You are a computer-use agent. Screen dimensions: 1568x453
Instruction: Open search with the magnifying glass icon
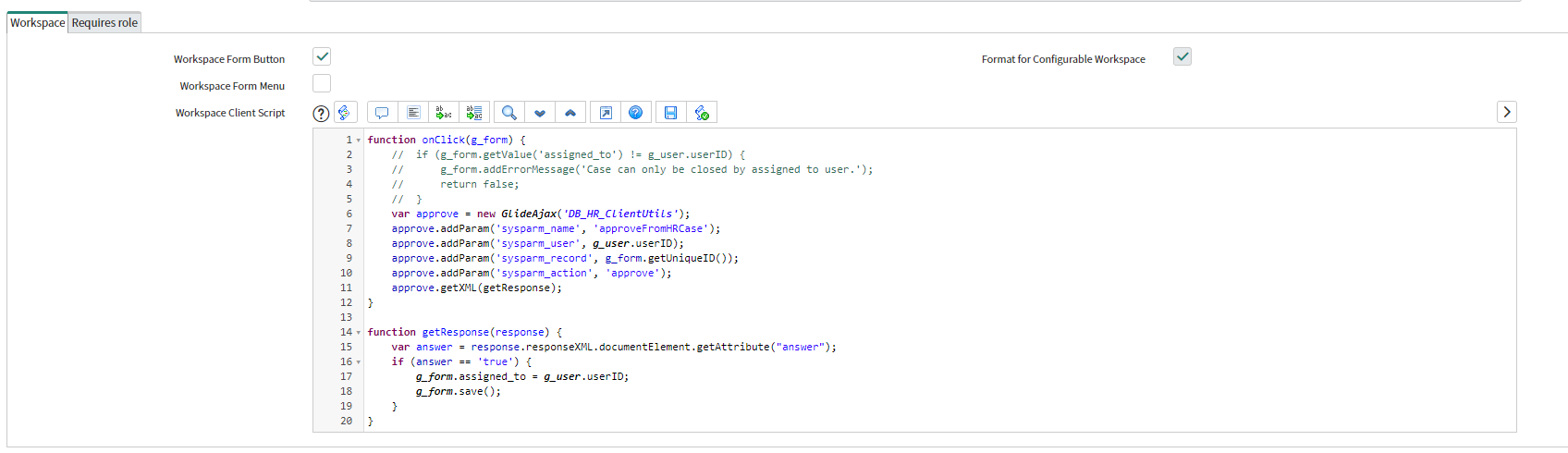(508, 113)
